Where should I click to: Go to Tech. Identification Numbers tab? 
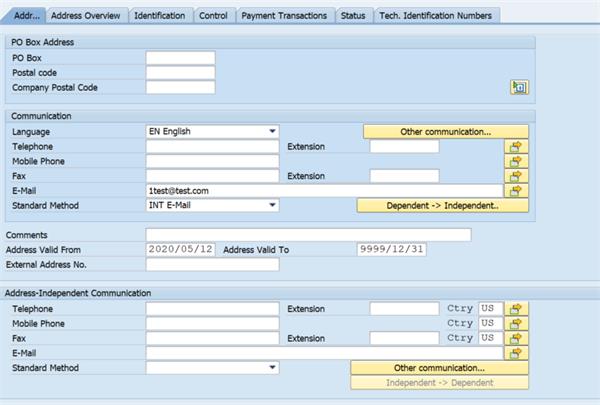[435, 16]
